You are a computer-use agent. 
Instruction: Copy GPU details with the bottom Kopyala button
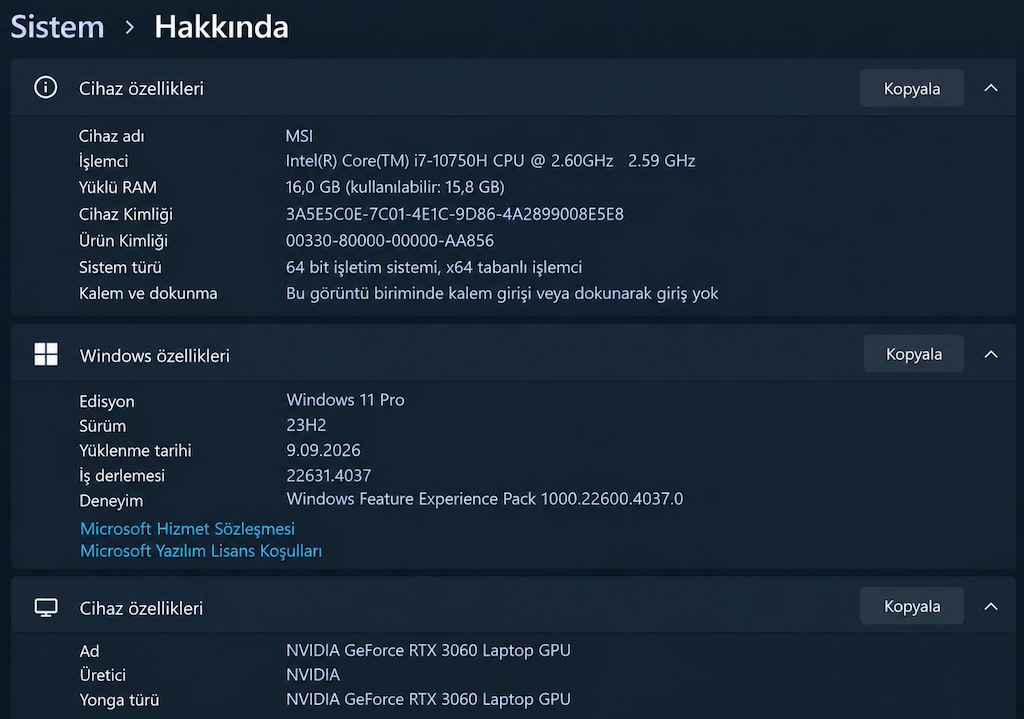[912, 606]
